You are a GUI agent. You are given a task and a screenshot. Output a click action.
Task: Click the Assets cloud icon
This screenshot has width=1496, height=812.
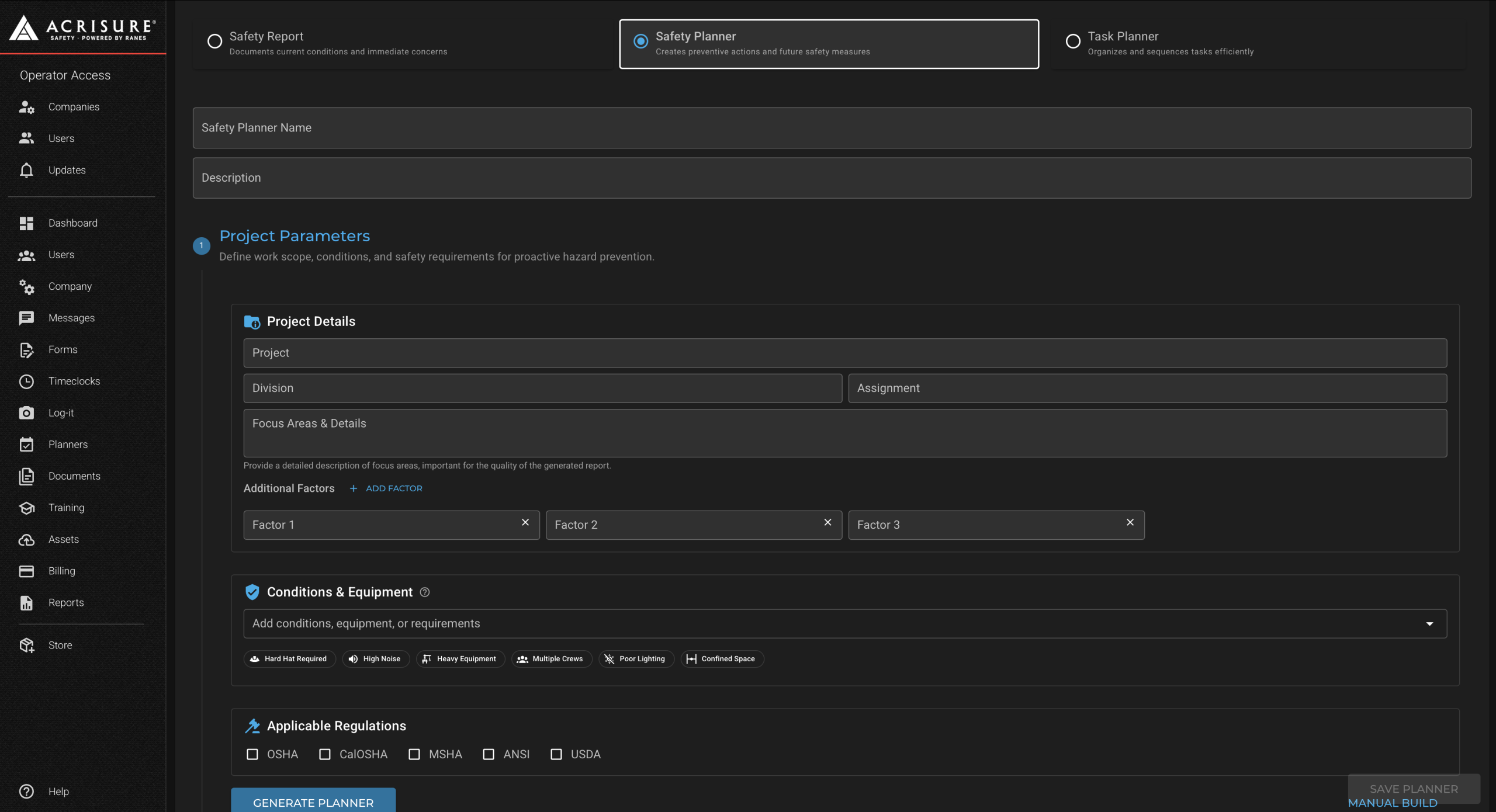pyautogui.click(x=26, y=539)
